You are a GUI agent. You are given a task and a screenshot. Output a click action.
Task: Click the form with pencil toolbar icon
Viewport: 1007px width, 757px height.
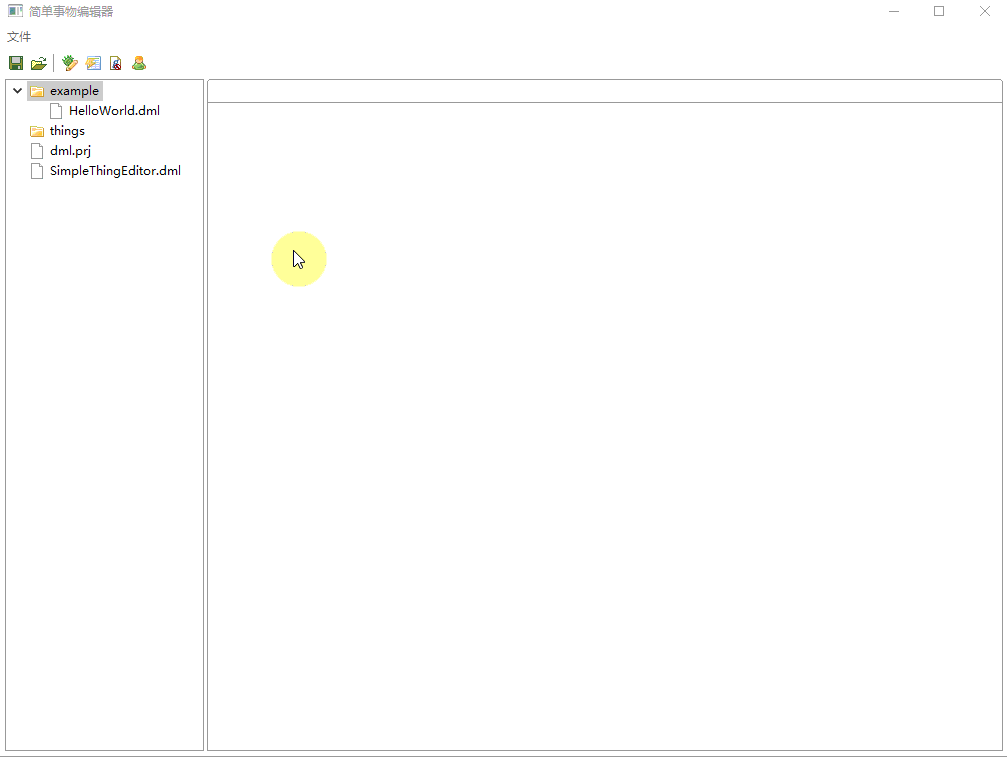coord(93,63)
